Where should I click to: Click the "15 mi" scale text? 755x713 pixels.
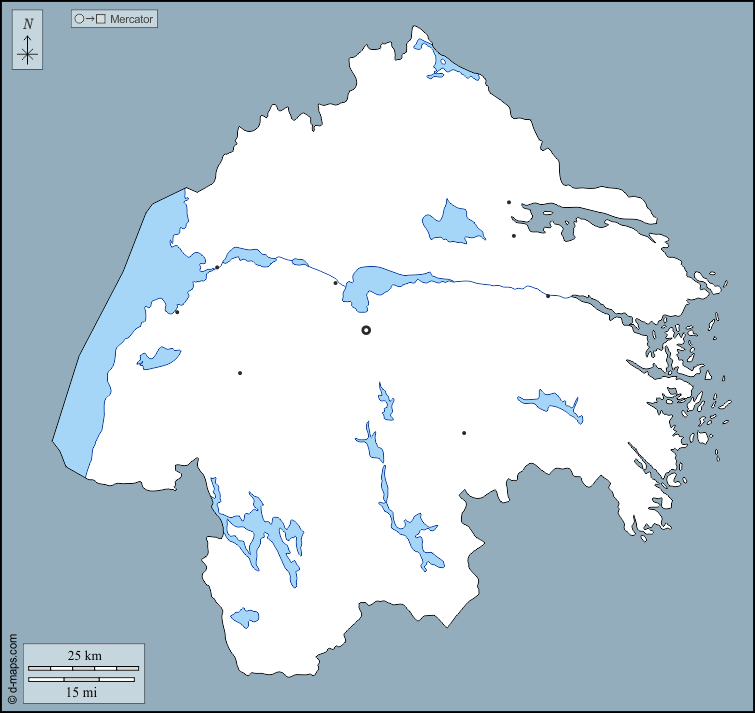point(81,693)
